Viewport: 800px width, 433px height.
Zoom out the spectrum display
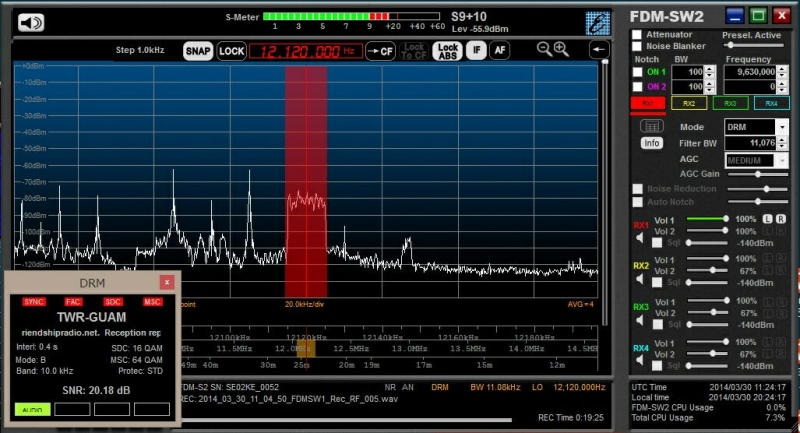point(544,49)
